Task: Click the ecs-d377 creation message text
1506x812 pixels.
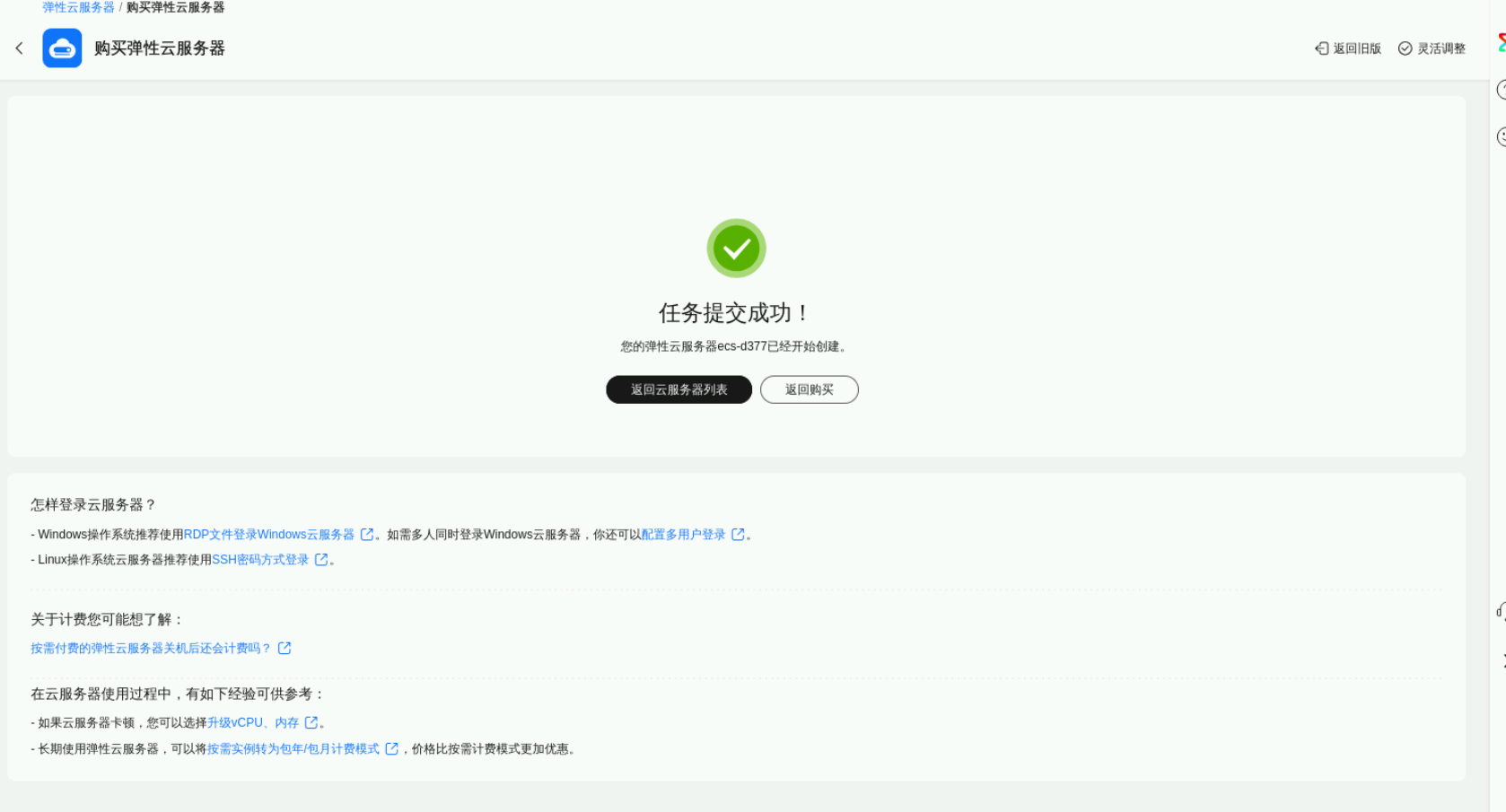Action: tap(734, 346)
